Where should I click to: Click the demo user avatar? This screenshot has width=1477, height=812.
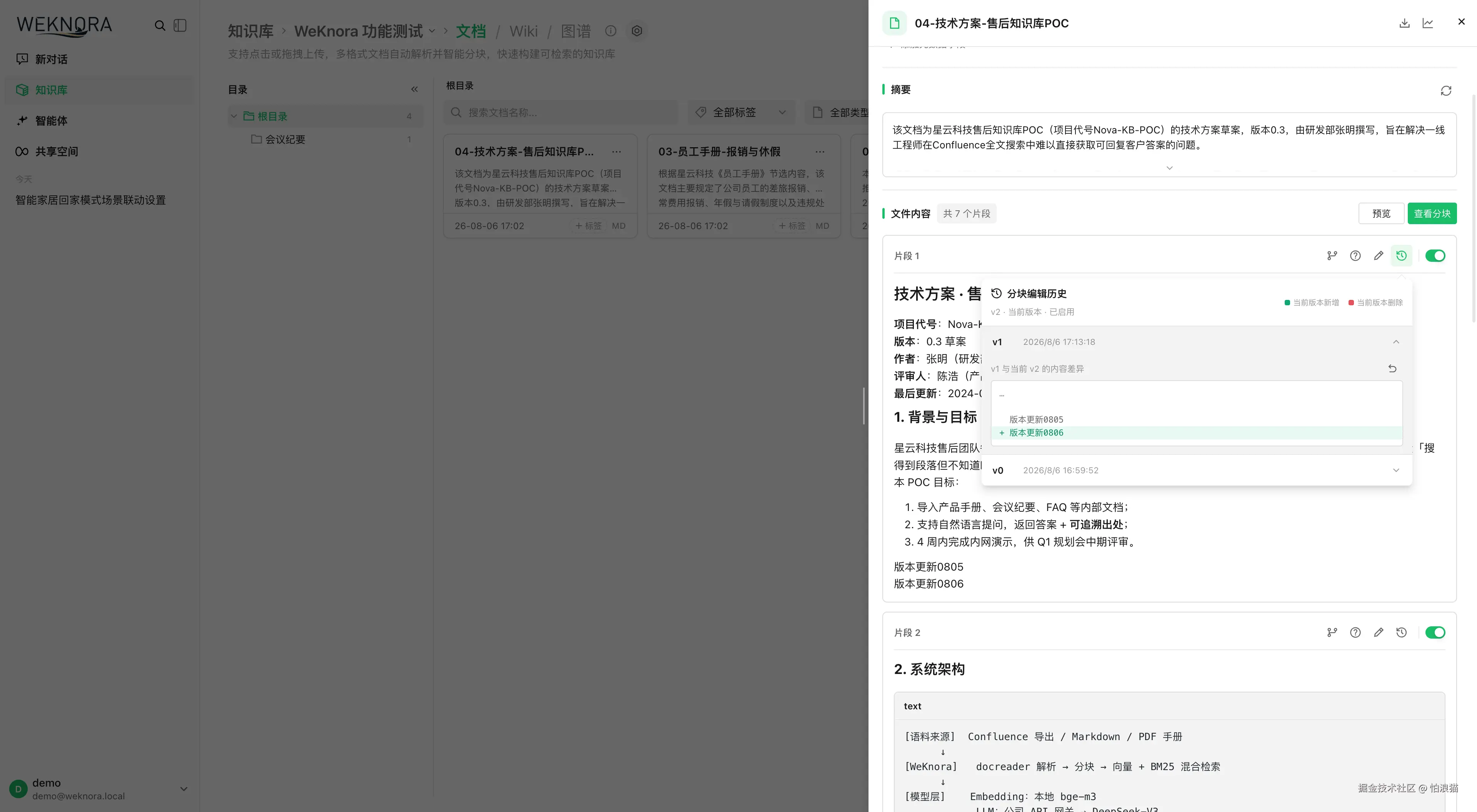point(18,789)
